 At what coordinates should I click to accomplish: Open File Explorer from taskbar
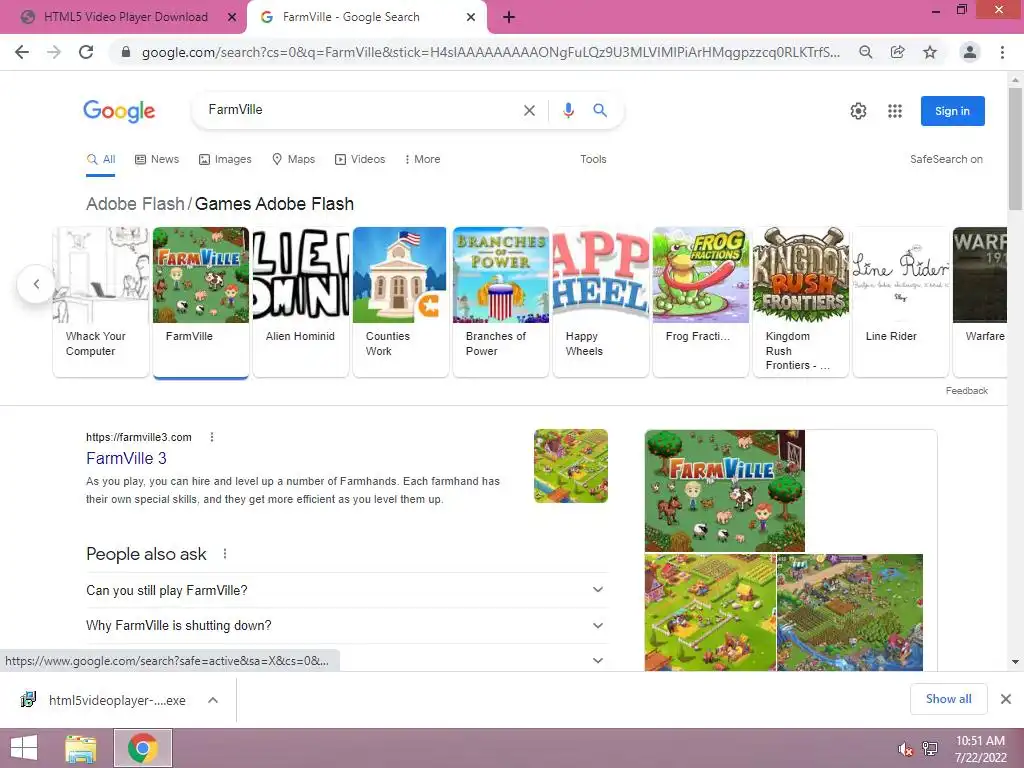[x=81, y=748]
